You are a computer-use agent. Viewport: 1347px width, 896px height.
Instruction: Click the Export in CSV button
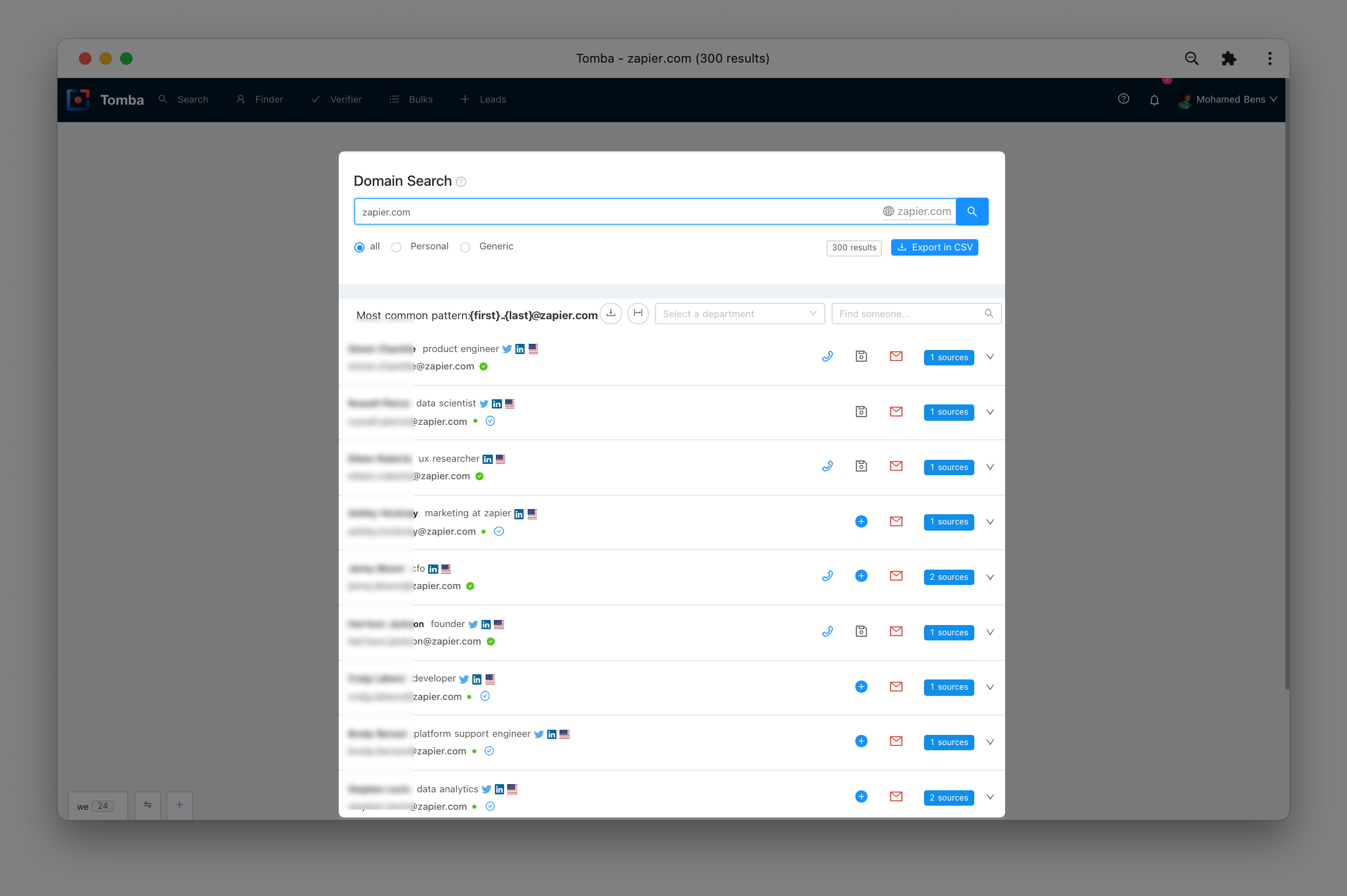pyautogui.click(x=934, y=247)
